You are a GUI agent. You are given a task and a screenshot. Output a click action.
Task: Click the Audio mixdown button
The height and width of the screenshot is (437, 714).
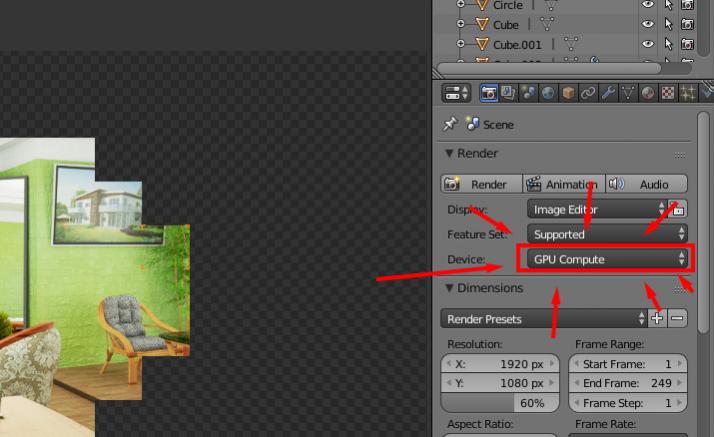(647, 184)
